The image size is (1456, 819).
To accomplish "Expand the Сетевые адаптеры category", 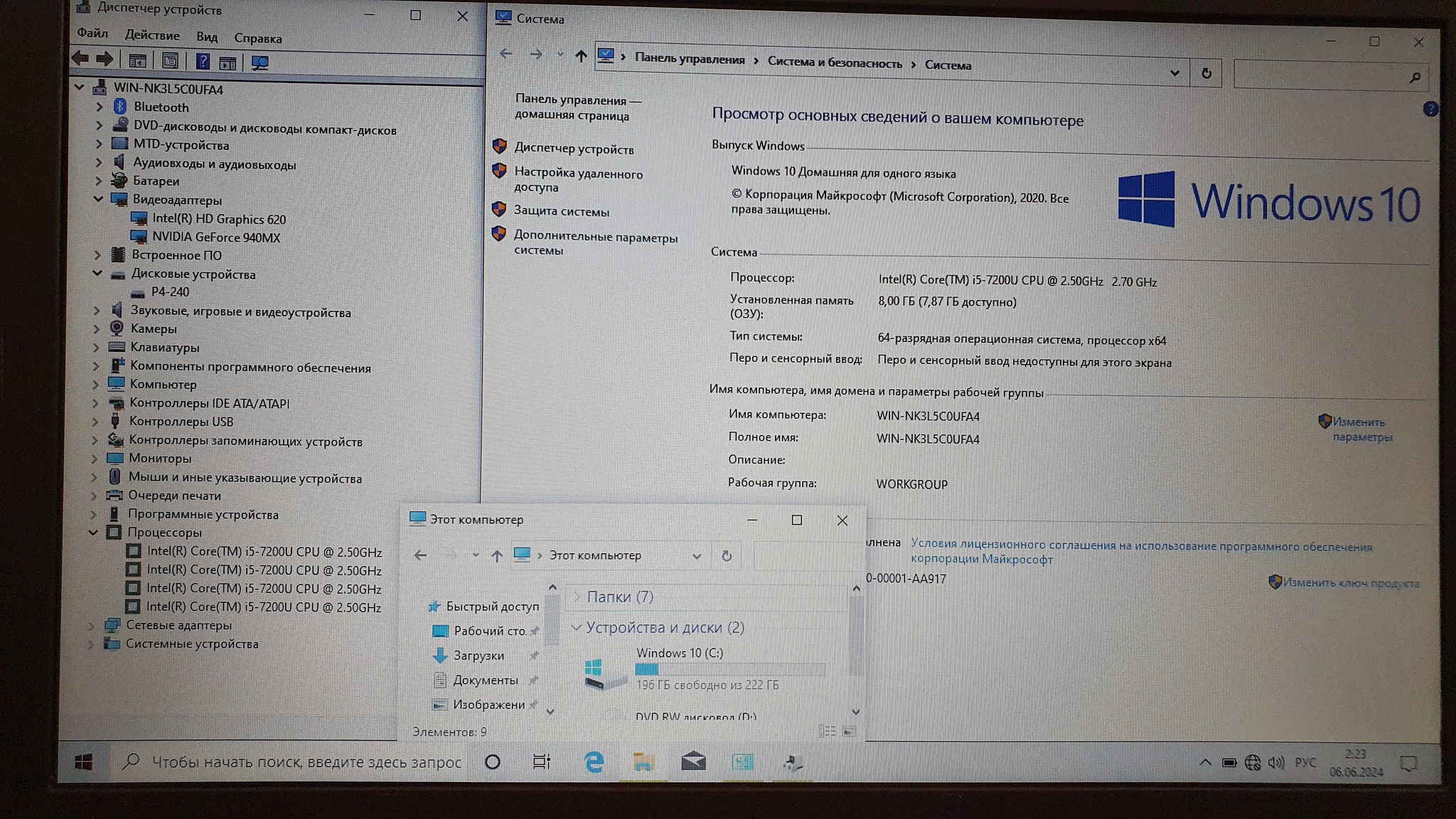I will click(91, 626).
